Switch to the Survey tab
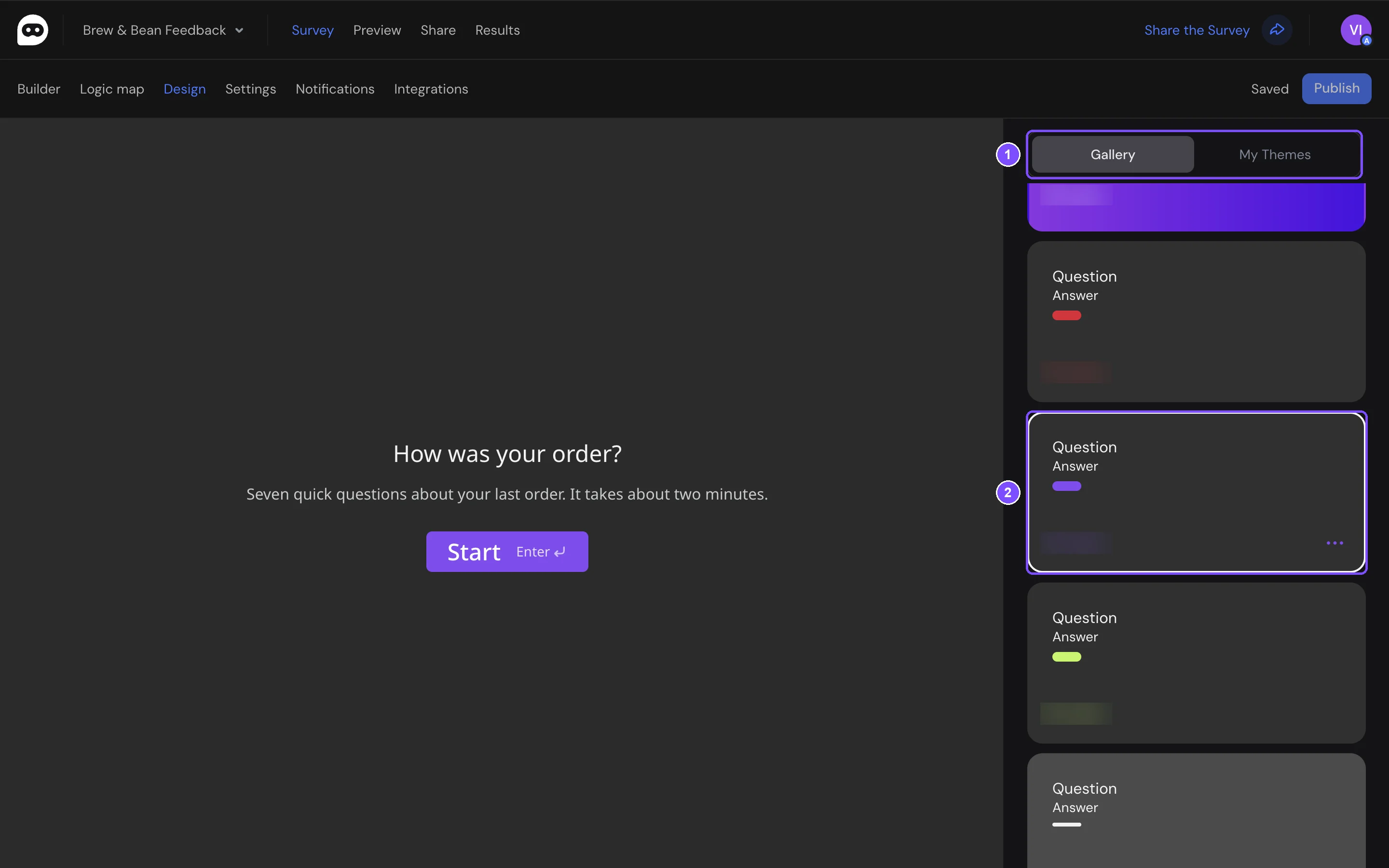 click(x=312, y=30)
